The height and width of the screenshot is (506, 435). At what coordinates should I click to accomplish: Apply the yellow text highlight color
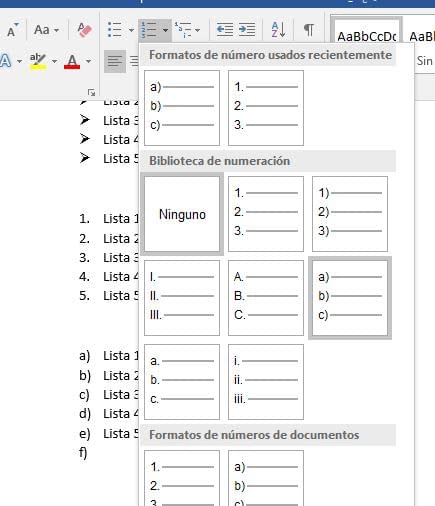pos(38,61)
